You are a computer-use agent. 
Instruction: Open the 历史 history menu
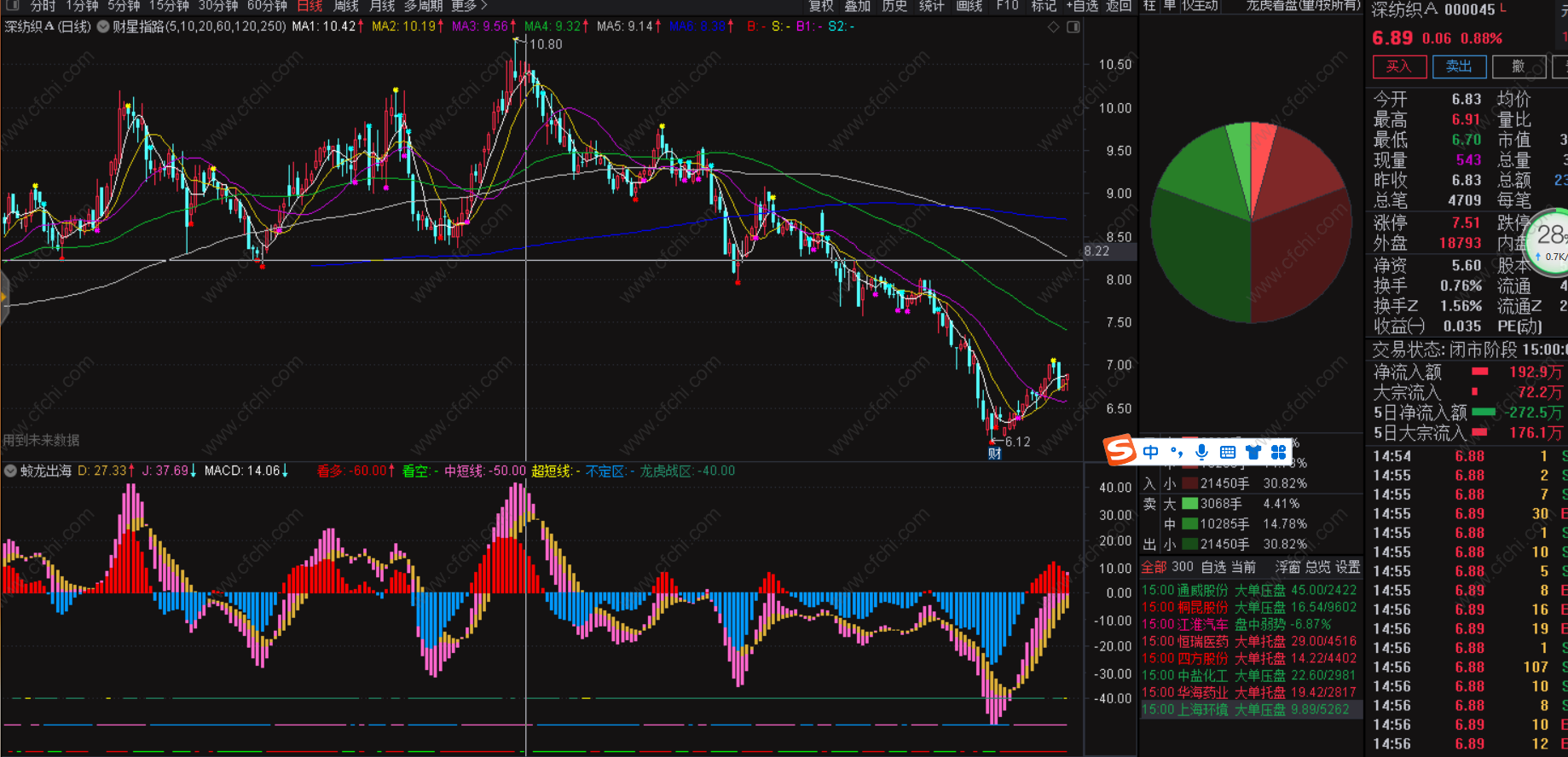(894, 6)
